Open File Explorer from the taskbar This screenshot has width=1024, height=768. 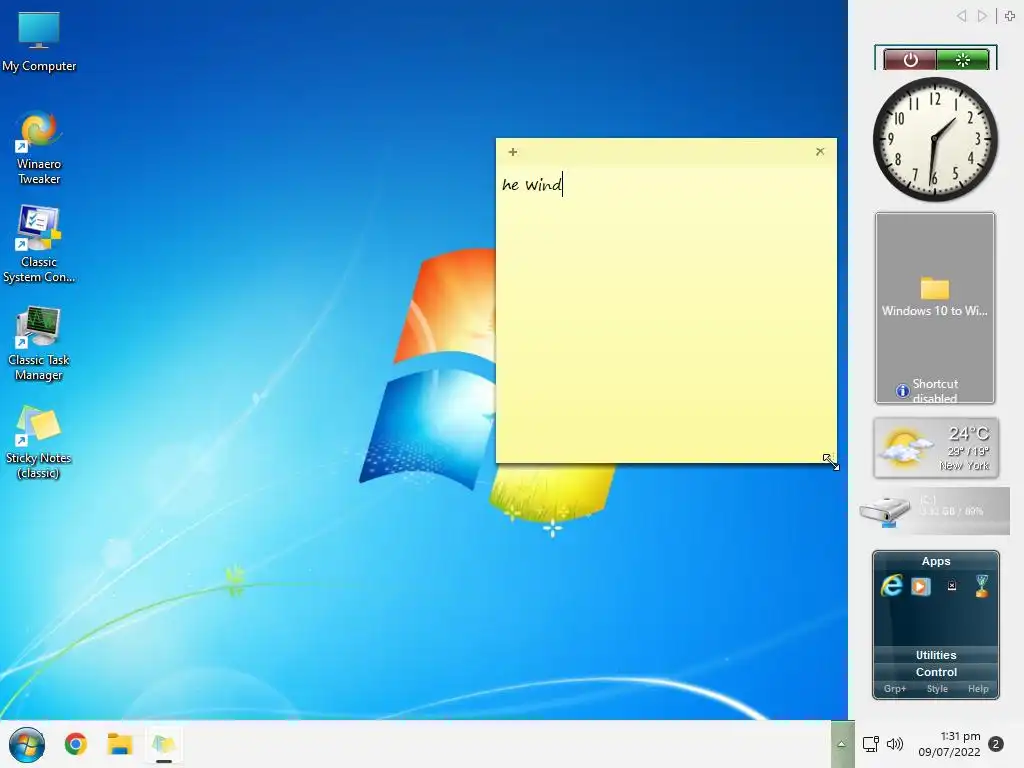(x=120, y=744)
